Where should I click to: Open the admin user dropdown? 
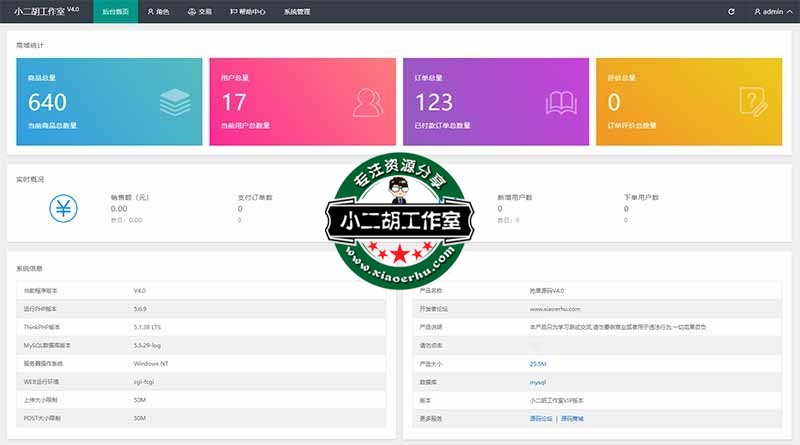(x=770, y=12)
